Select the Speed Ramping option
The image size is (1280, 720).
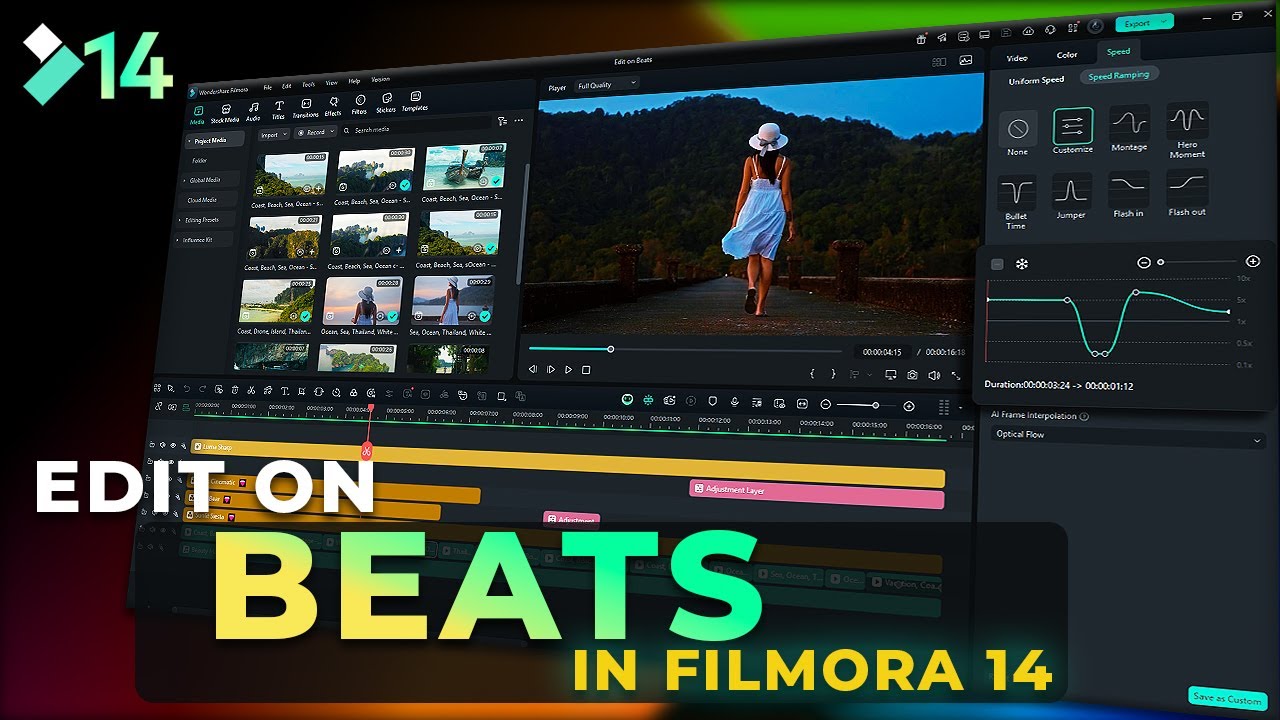1119,75
